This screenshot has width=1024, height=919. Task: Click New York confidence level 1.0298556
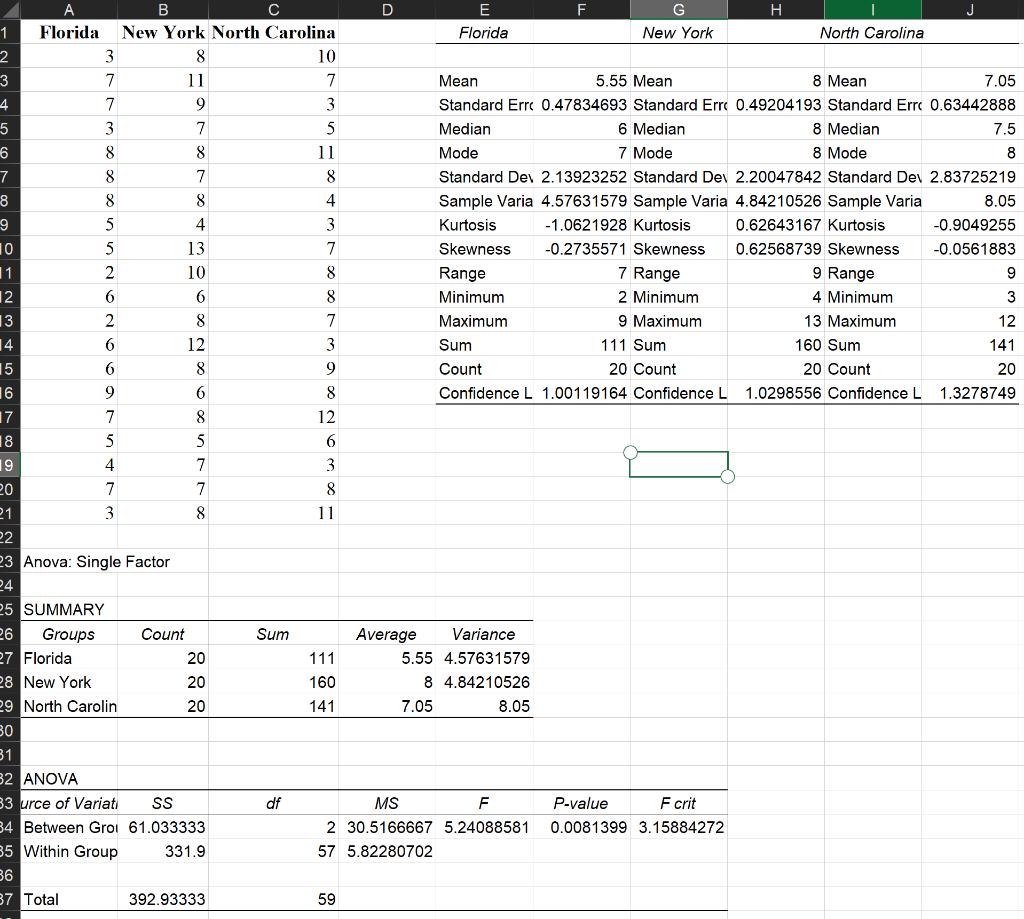coord(783,393)
